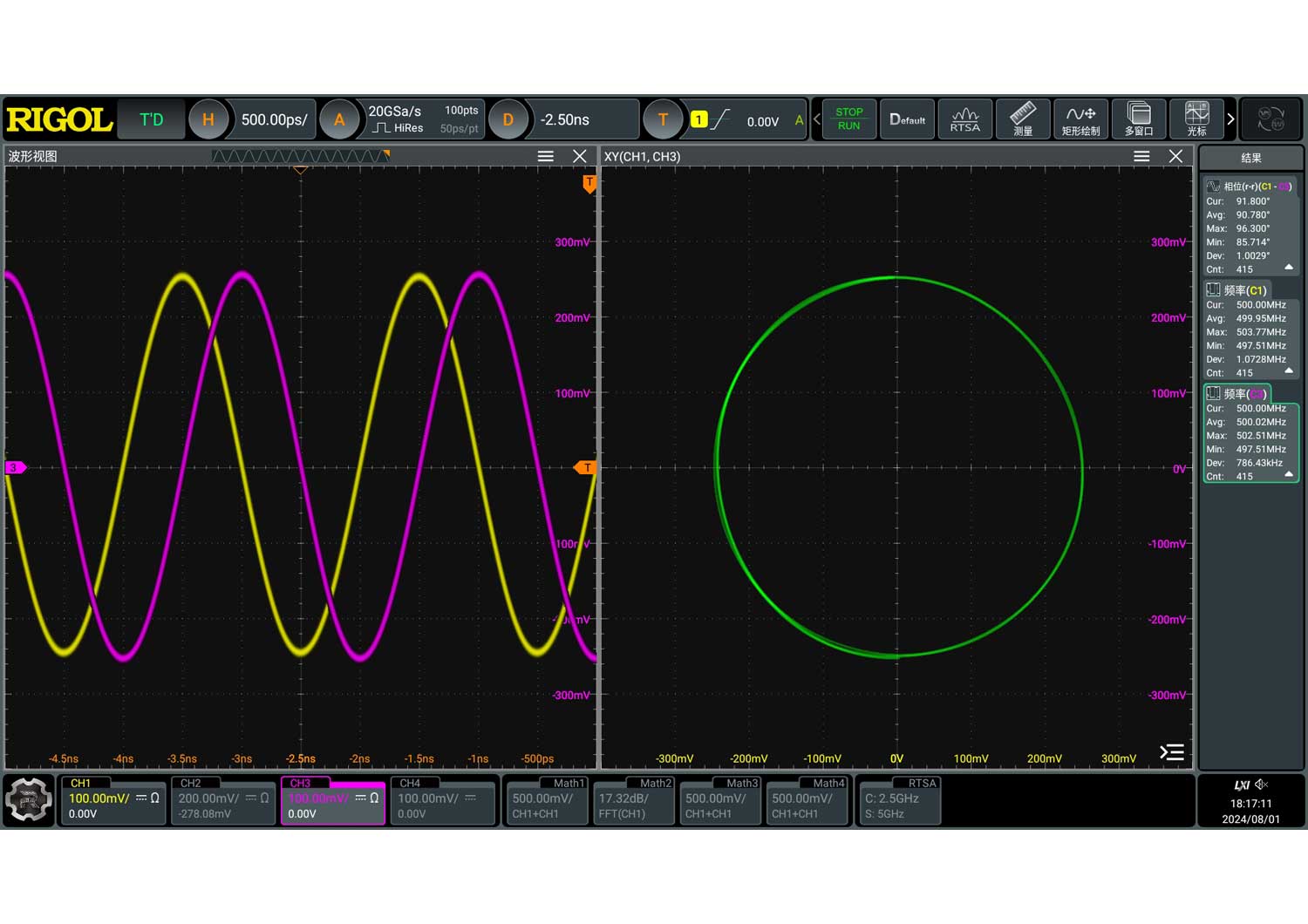
Task: Click the orange H horizontal timebase icon
Action: pyautogui.click(x=208, y=119)
